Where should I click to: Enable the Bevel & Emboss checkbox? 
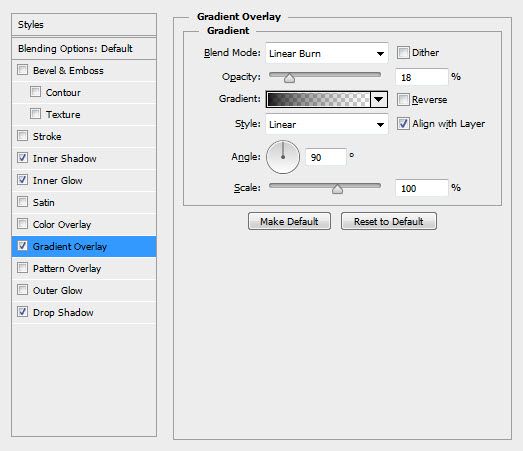click(22, 70)
